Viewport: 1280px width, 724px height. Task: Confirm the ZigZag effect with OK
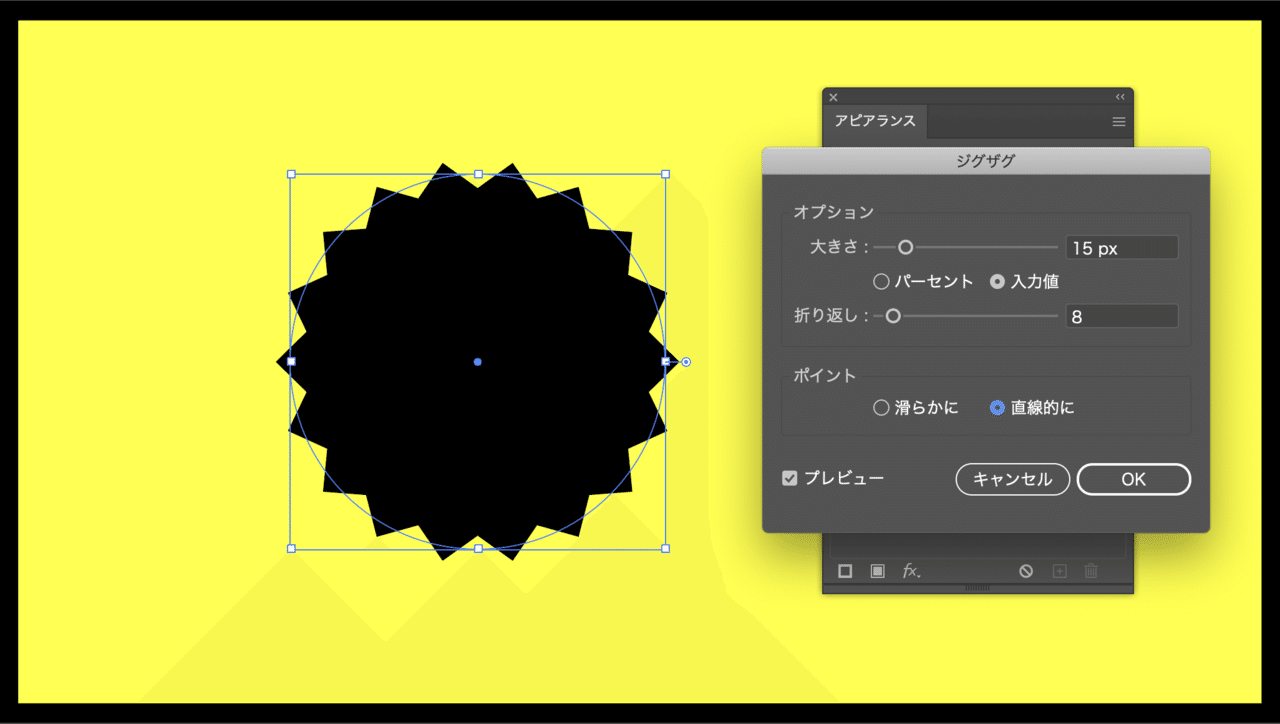tap(1133, 479)
